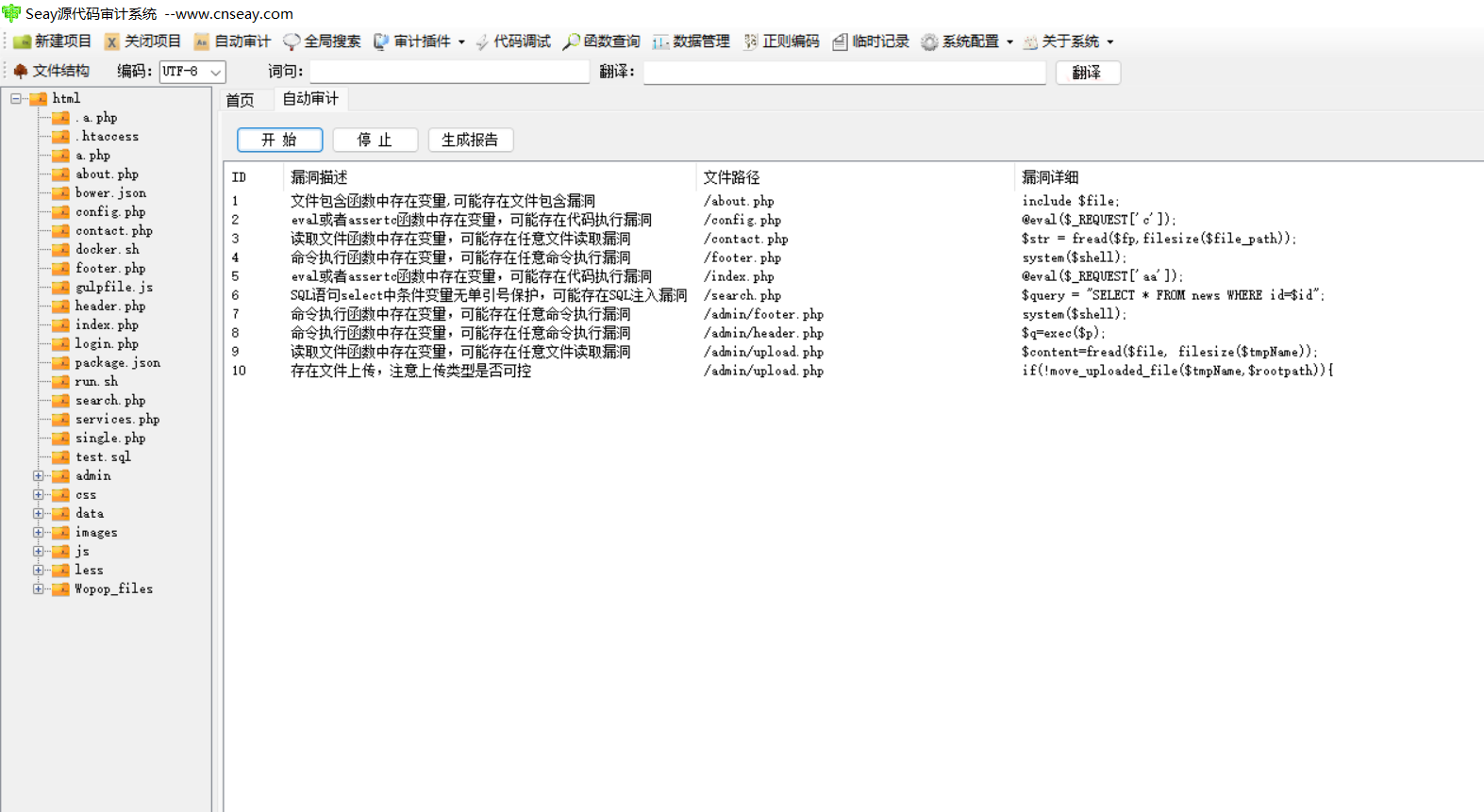Click the 开始 start button

279,140
